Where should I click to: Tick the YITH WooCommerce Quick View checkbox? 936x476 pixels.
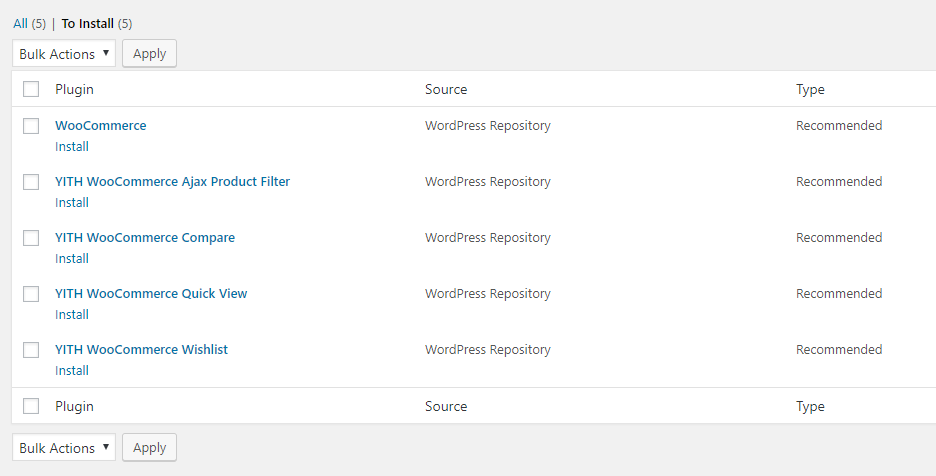point(31,294)
